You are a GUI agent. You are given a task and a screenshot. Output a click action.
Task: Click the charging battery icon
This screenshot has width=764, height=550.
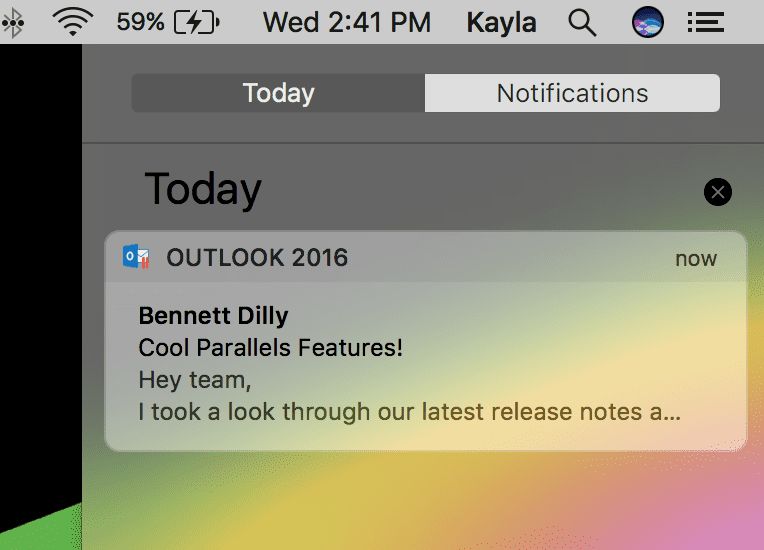197,22
